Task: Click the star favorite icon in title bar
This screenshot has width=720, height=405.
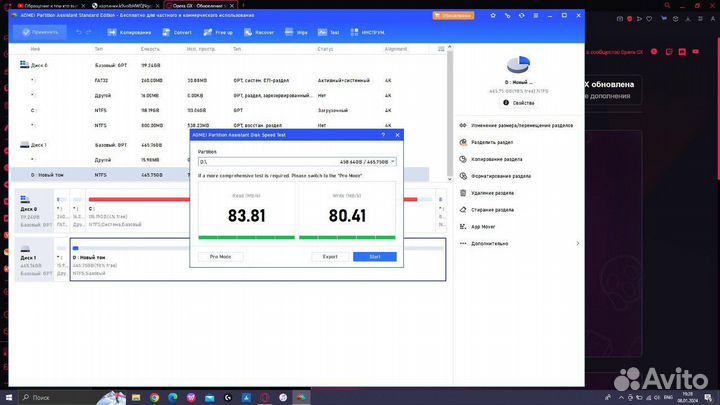Action: pyautogui.click(x=493, y=15)
